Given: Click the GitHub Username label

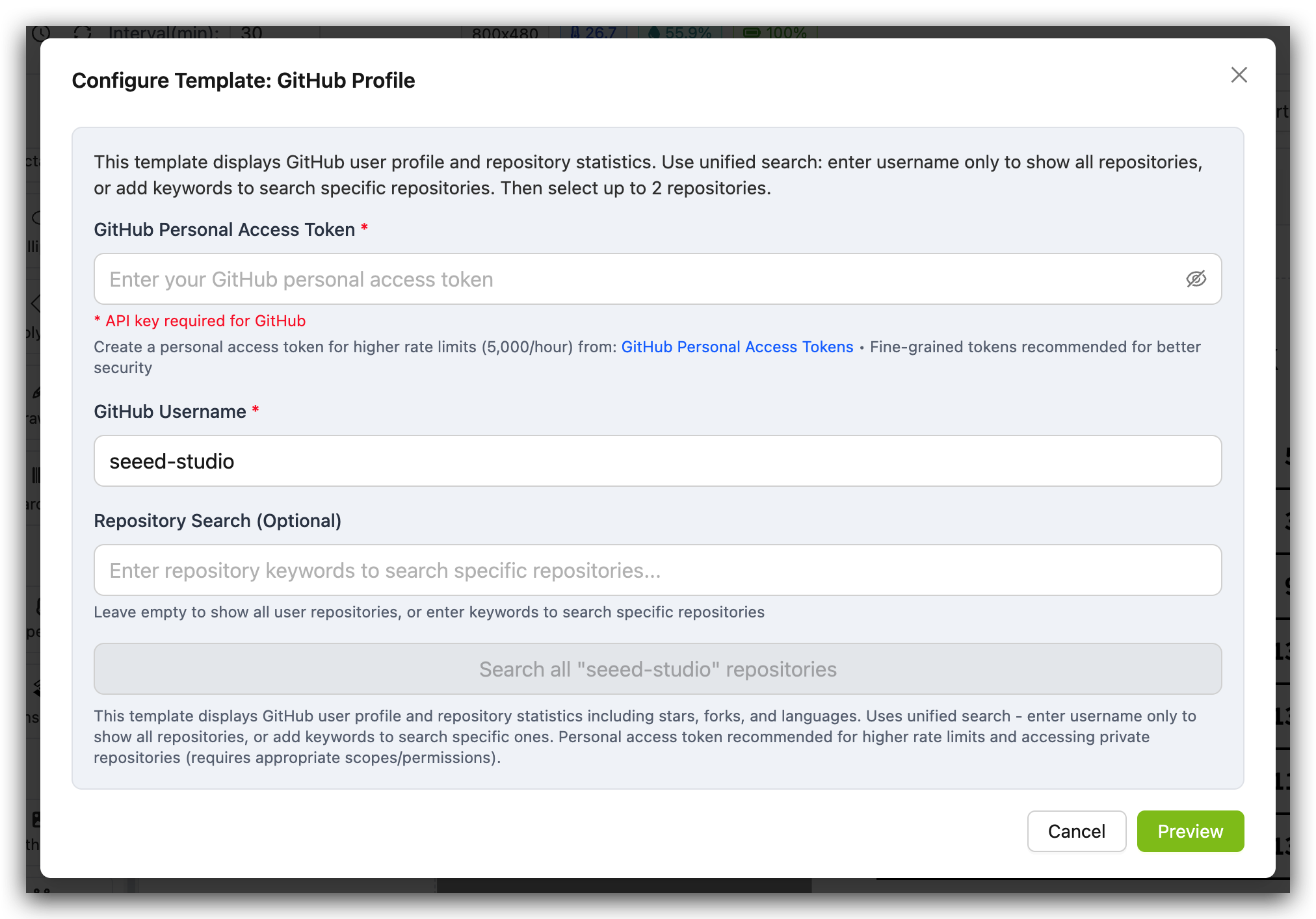Looking at the screenshot, I should point(170,411).
